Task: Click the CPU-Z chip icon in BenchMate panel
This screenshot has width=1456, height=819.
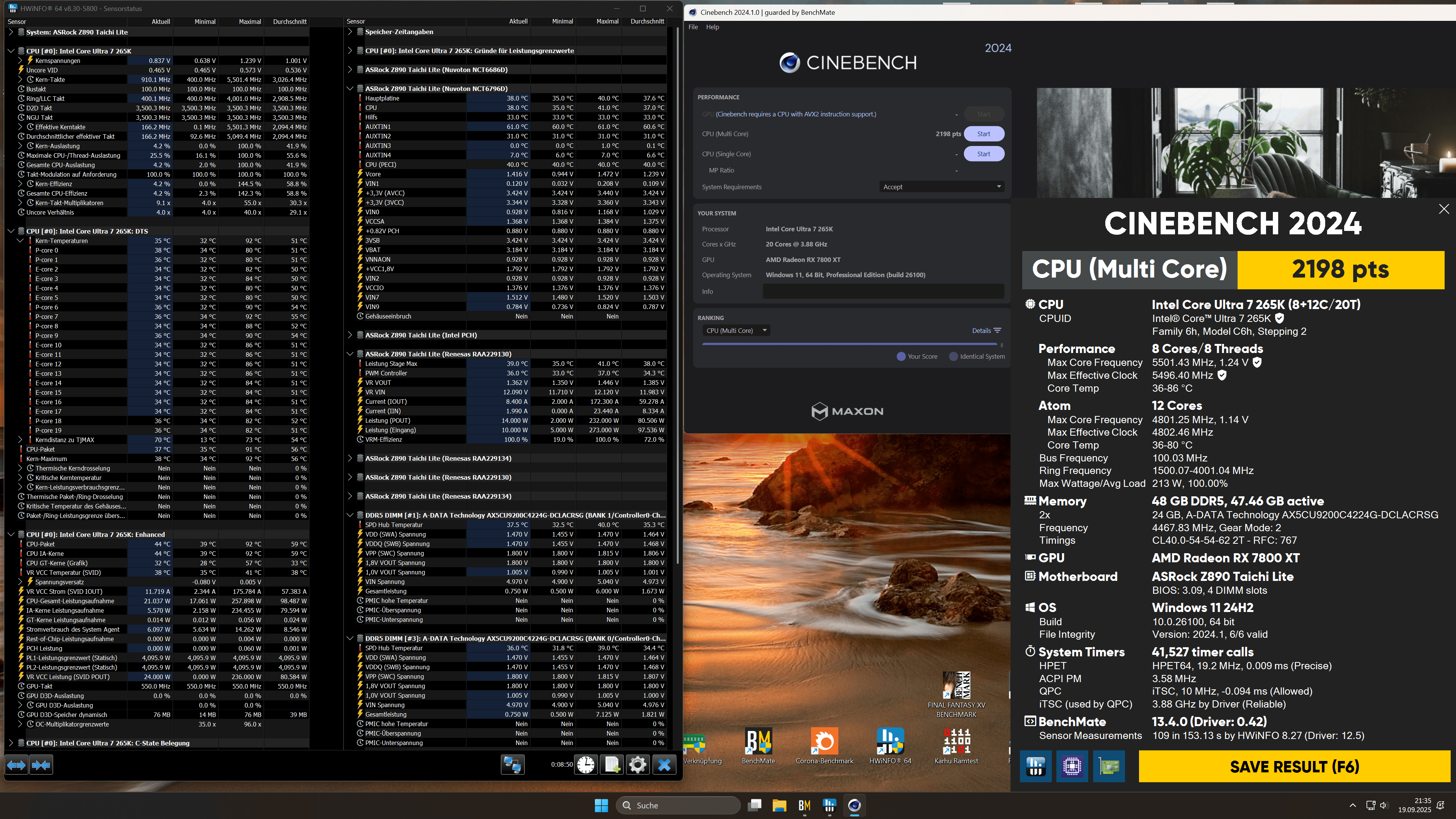Action: click(1072, 766)
